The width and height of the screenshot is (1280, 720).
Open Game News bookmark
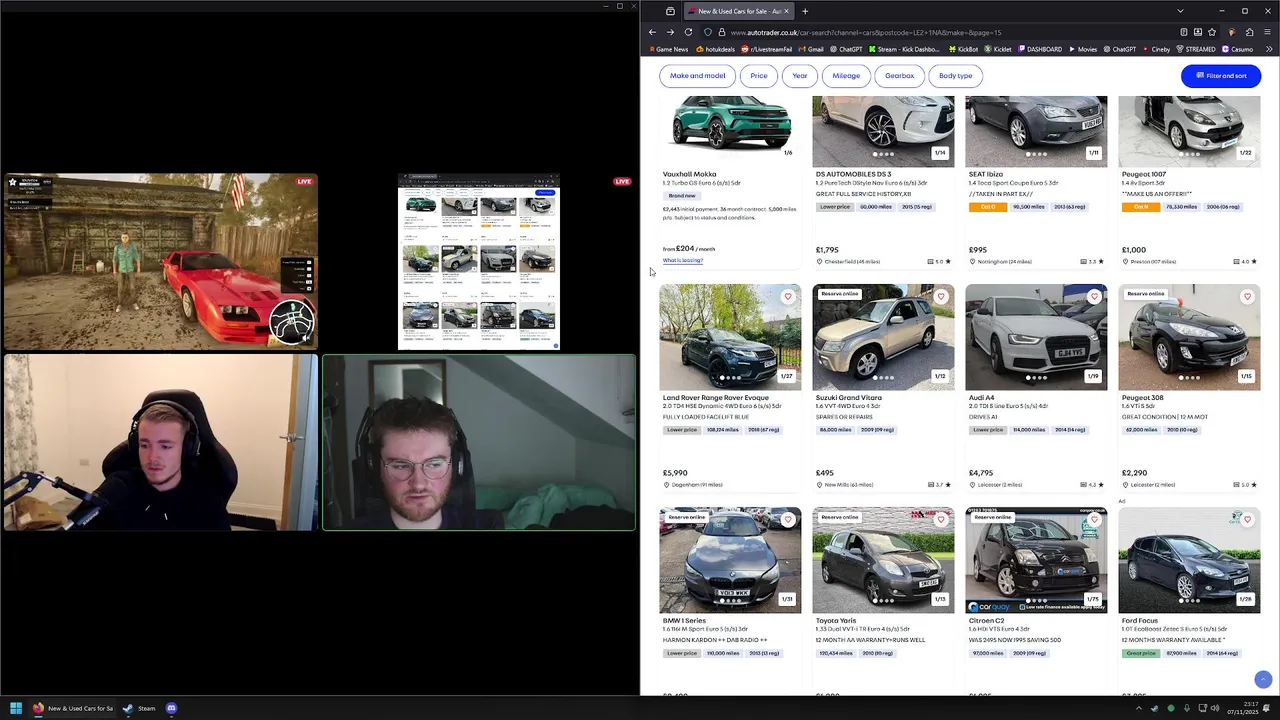coord(669,49)
